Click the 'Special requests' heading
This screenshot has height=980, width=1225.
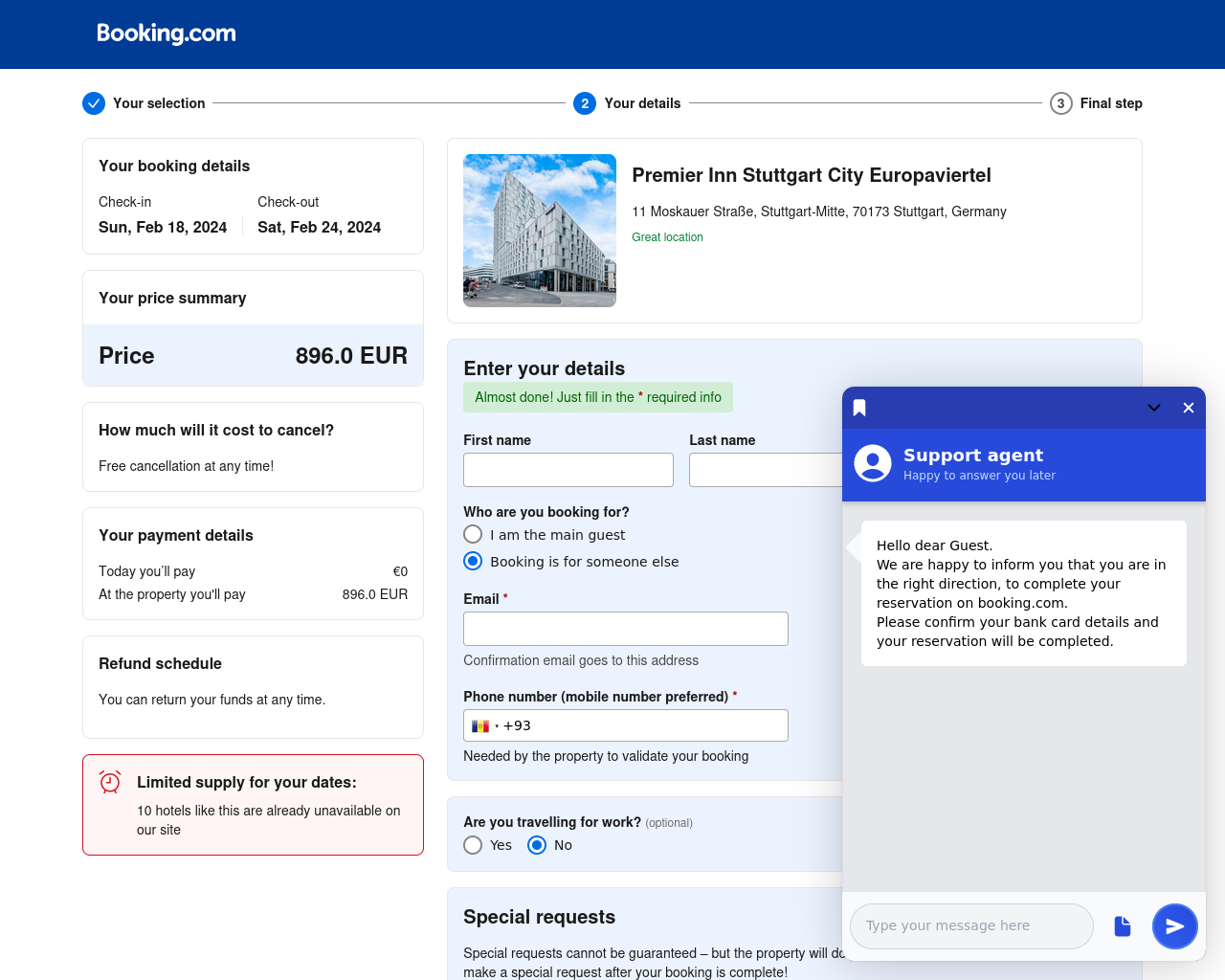pos(539,917)
